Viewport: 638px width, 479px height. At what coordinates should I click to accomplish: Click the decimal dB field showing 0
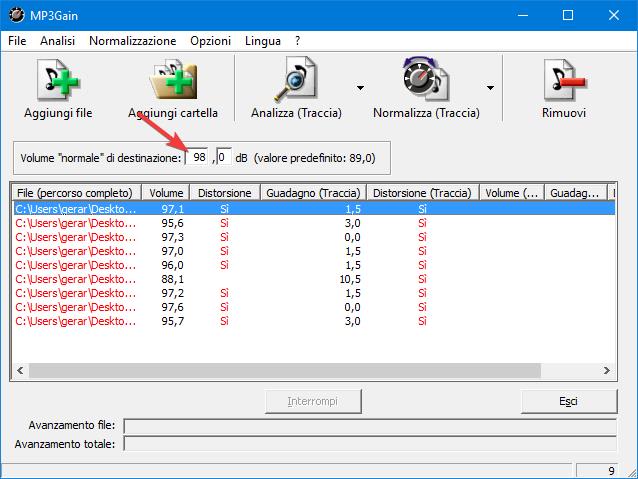pyautogui.click(x=224, y=157)
